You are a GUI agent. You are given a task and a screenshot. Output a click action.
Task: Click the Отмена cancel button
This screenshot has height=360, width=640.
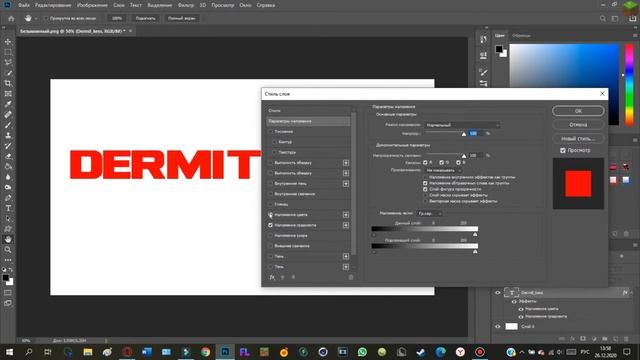(x=578, y=124)
